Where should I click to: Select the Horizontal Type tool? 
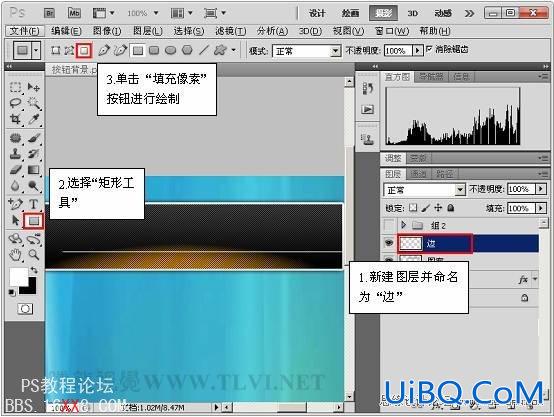click(x=34, y=204)
